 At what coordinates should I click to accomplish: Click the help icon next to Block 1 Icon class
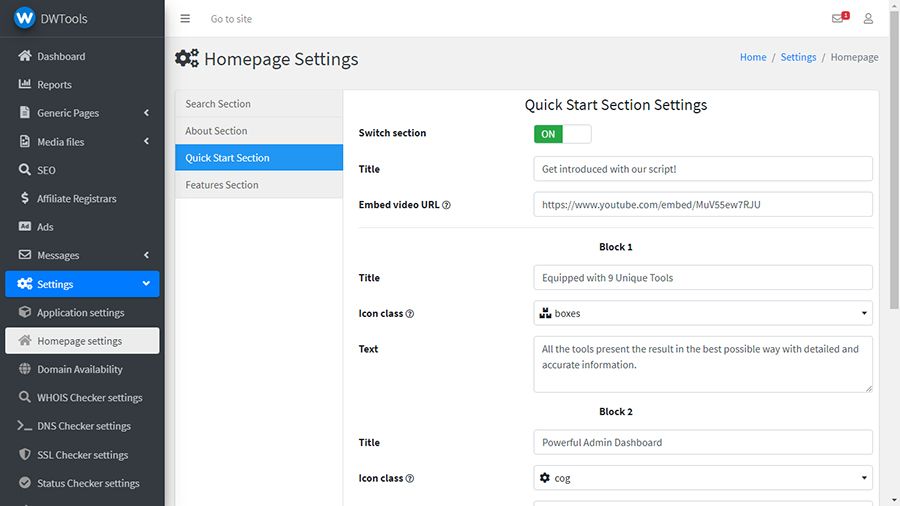tap(410, 314)
